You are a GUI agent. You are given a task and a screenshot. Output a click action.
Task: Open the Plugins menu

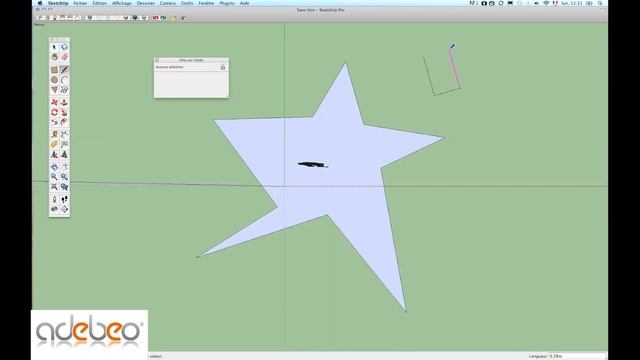click(227, 3)
